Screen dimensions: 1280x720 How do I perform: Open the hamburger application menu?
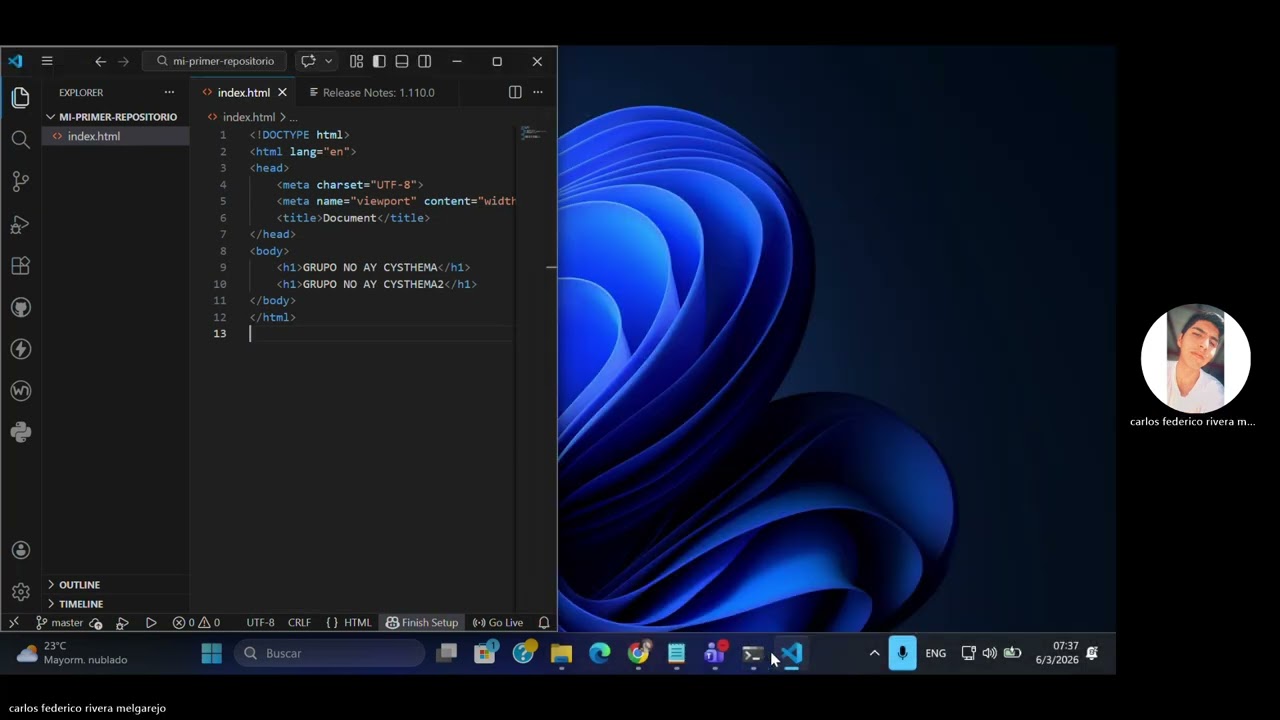click(46, 61)
